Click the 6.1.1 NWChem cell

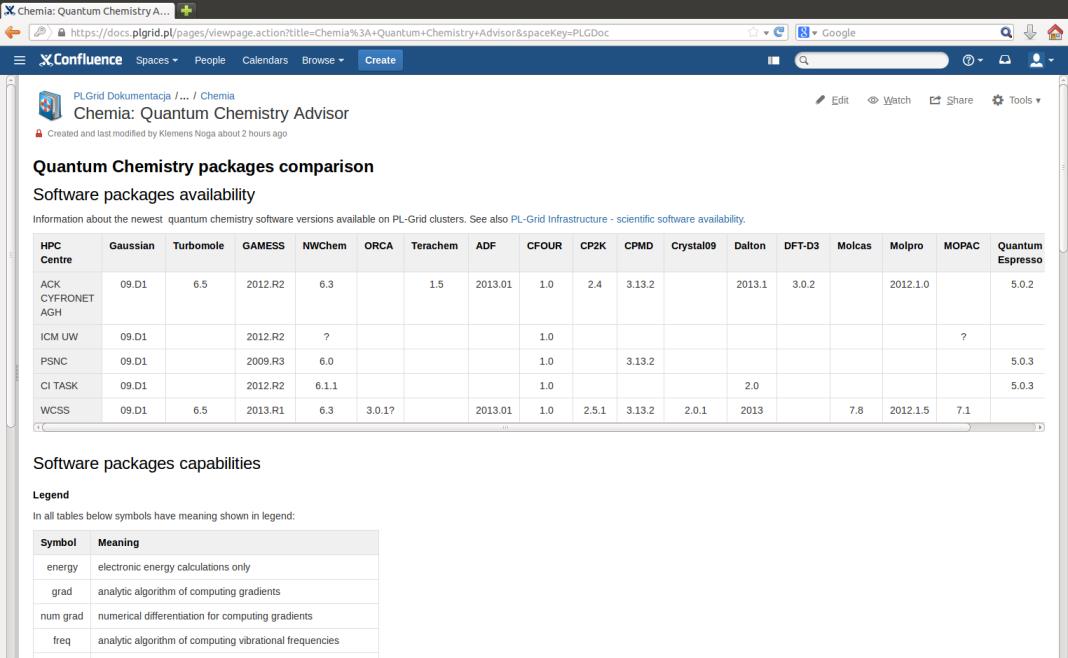tap(326, 386)
